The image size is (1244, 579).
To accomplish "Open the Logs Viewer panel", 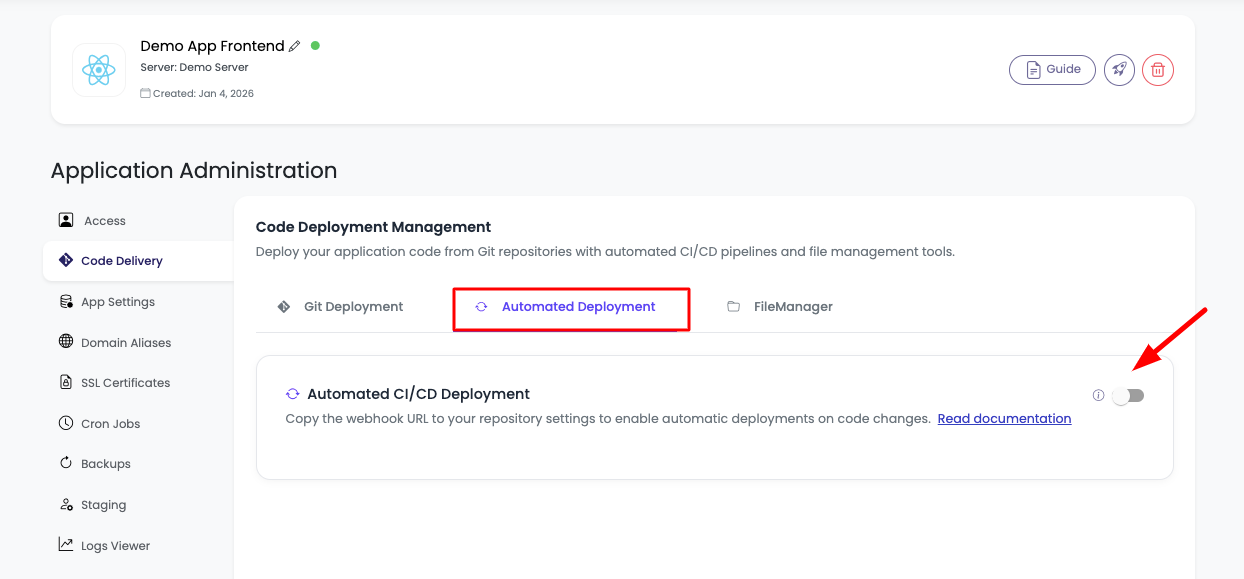I will [x=115, y=545].
